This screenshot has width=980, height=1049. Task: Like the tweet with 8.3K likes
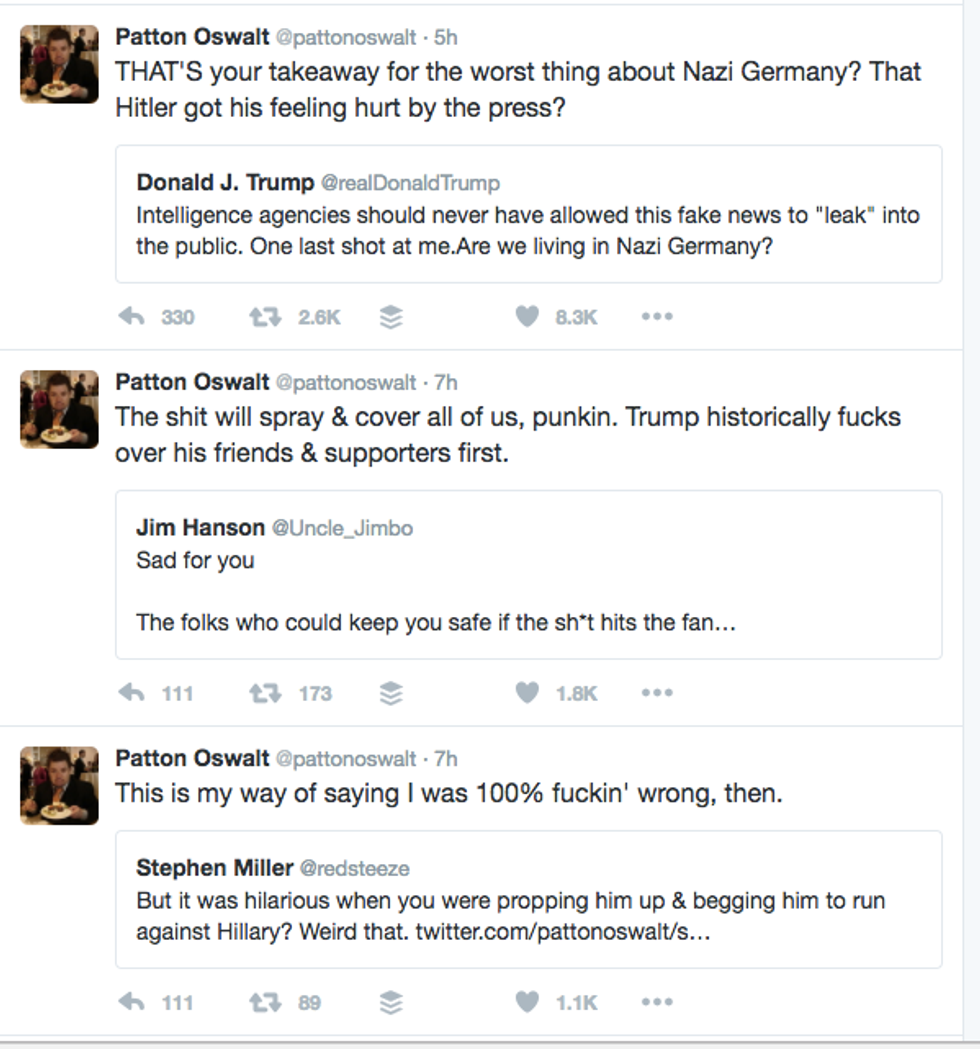527,317
